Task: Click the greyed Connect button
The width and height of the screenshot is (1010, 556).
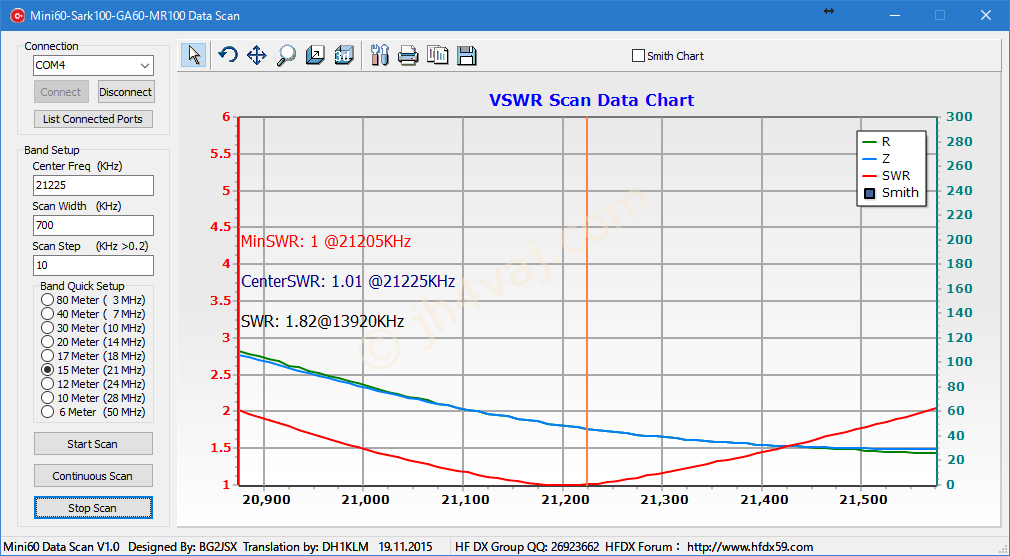Action: click(61, 92)
